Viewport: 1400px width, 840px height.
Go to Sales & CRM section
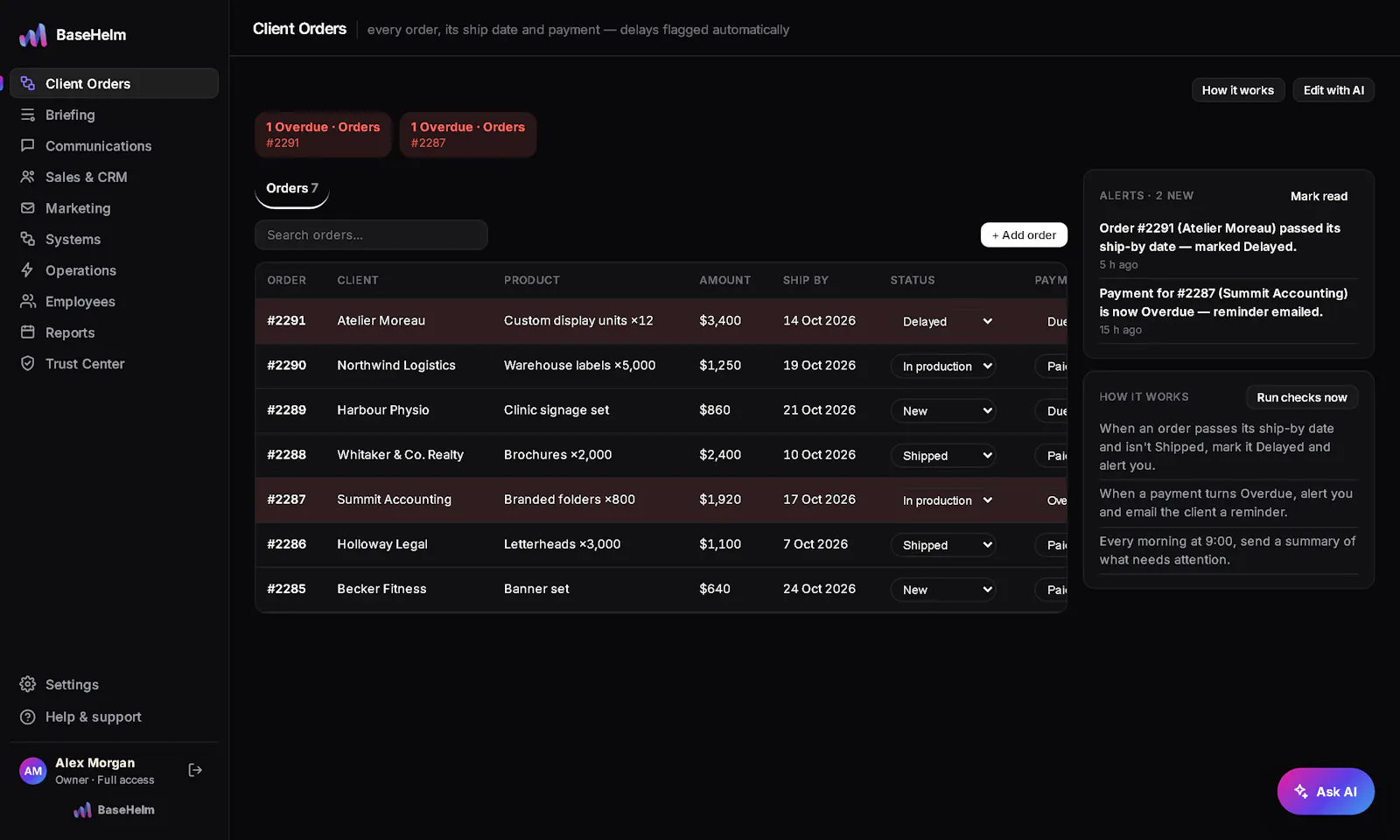(x=114, y=177)
